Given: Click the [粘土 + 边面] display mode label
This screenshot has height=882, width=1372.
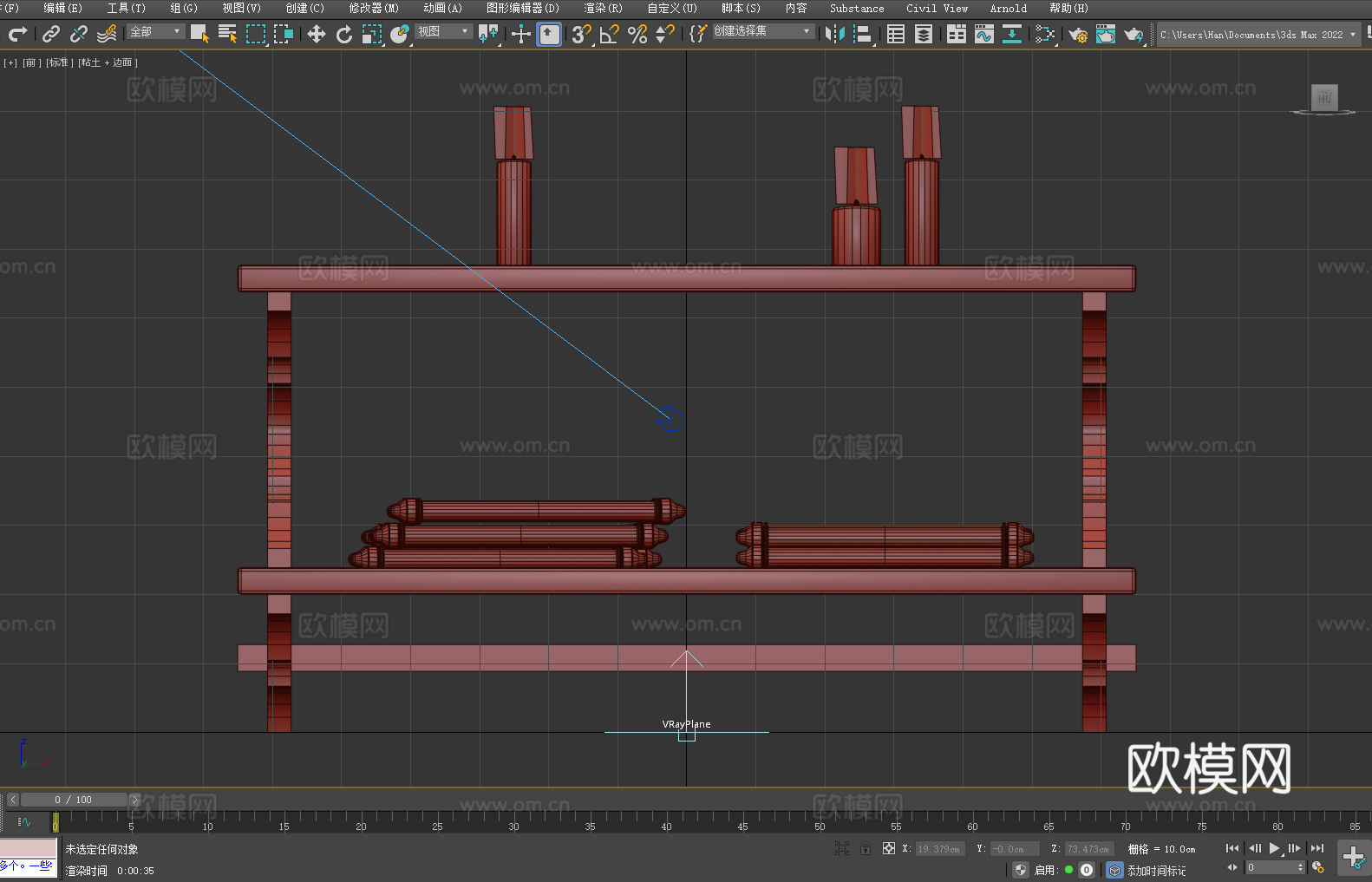Looking at the screenshot, I should click(108, 62).
